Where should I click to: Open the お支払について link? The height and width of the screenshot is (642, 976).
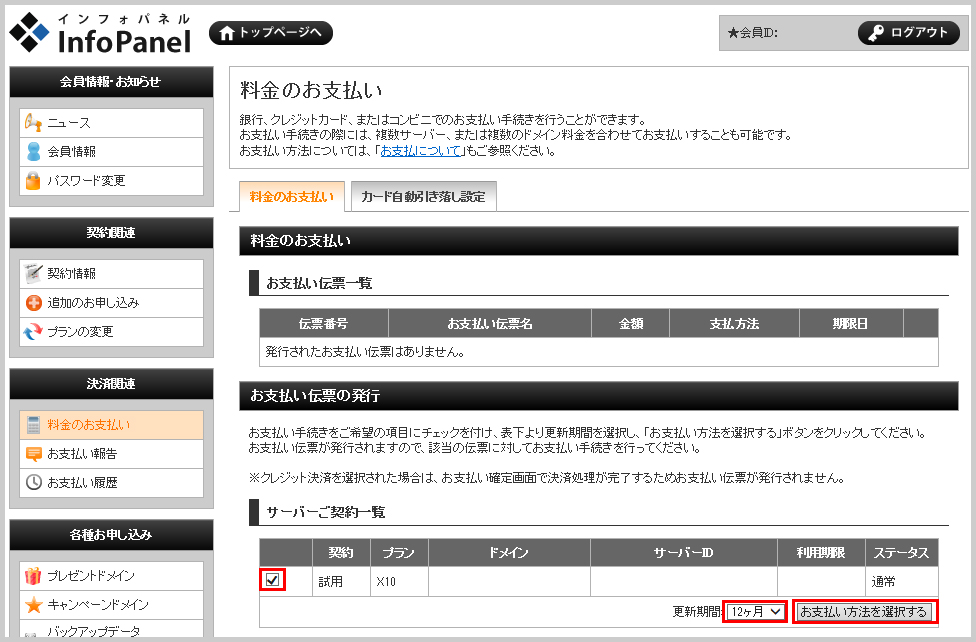(420, 151)
